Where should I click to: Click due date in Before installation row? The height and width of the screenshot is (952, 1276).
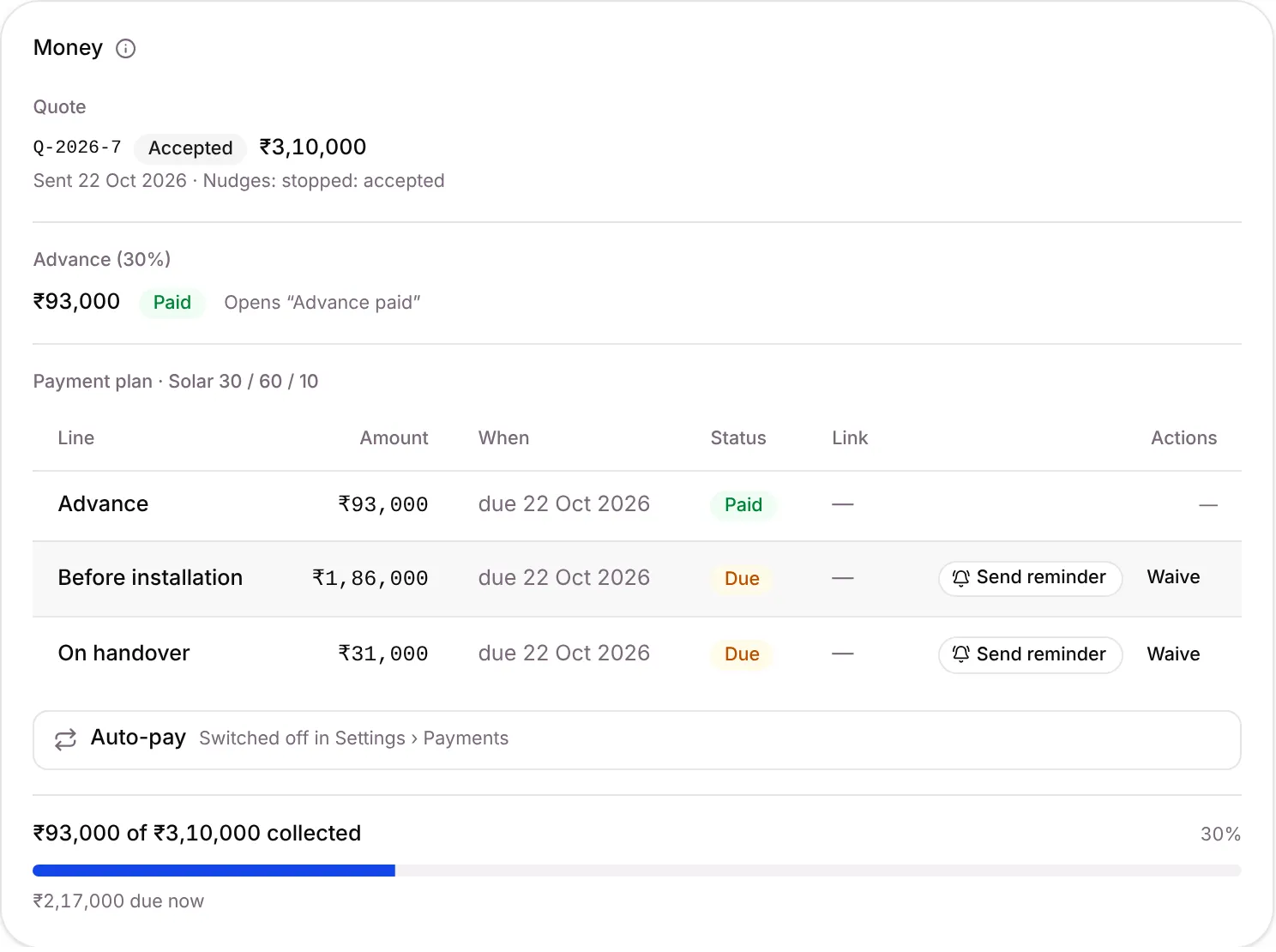point(564,578)
